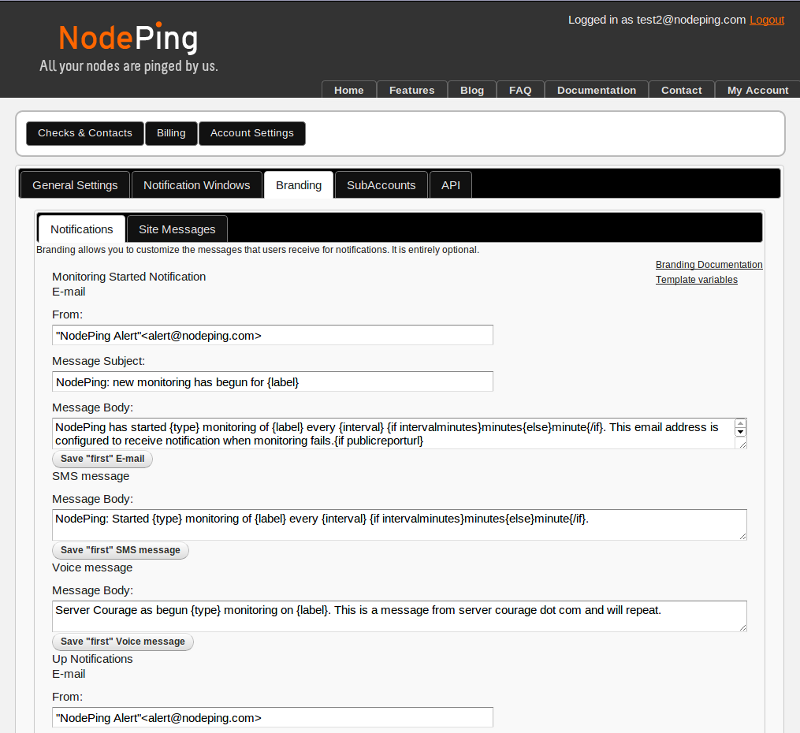The width and height of the screenshot is (800, 733).
Task: Click the Billing button
Action: (171, 133)
